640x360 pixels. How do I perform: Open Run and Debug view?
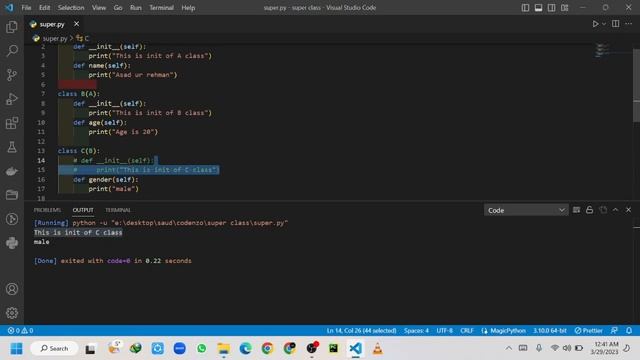(12, 99)
